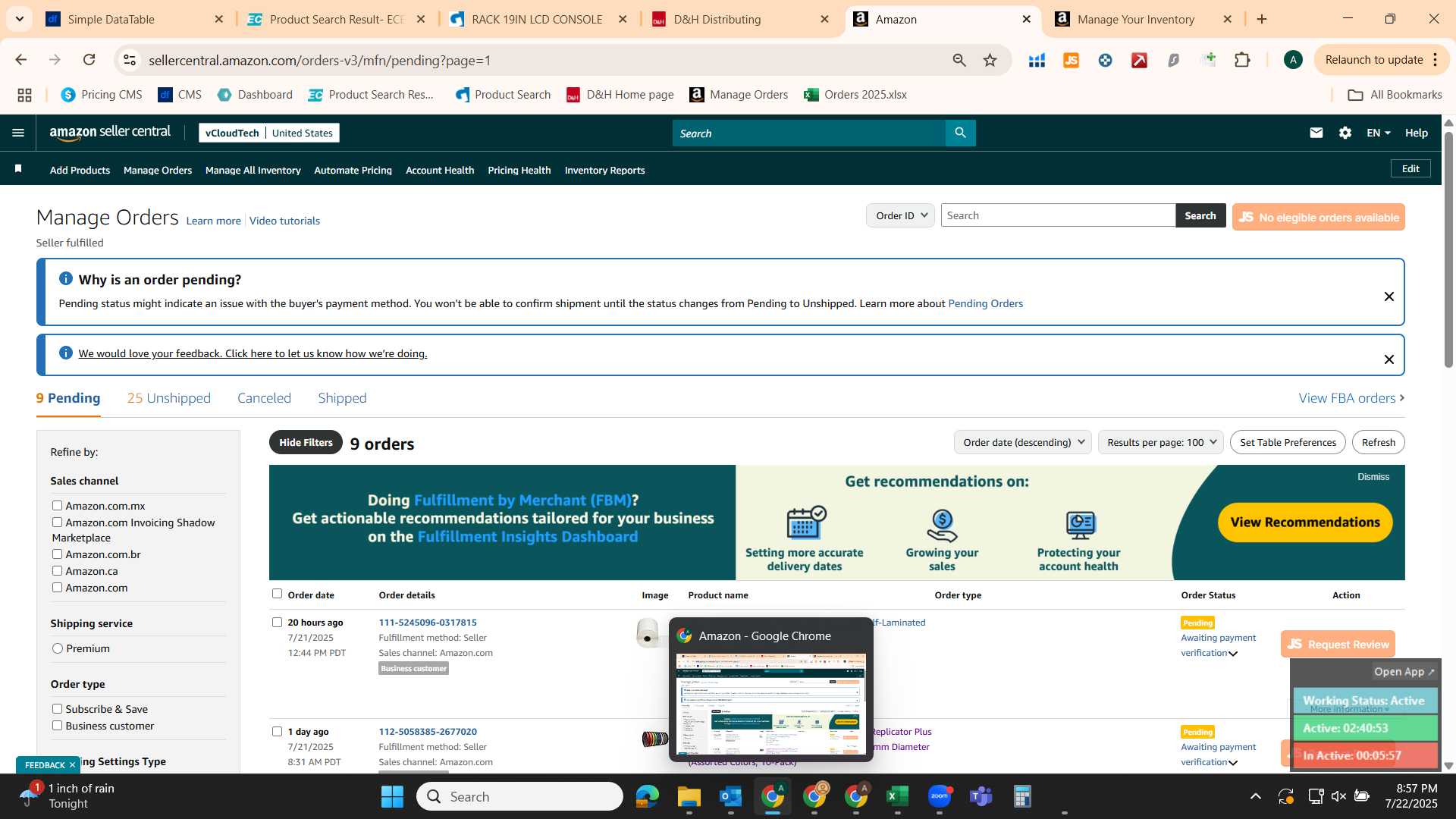1456x819 pixels.
Task: Toggle the Amazon.ca sales channel filter
Action: 57,570
